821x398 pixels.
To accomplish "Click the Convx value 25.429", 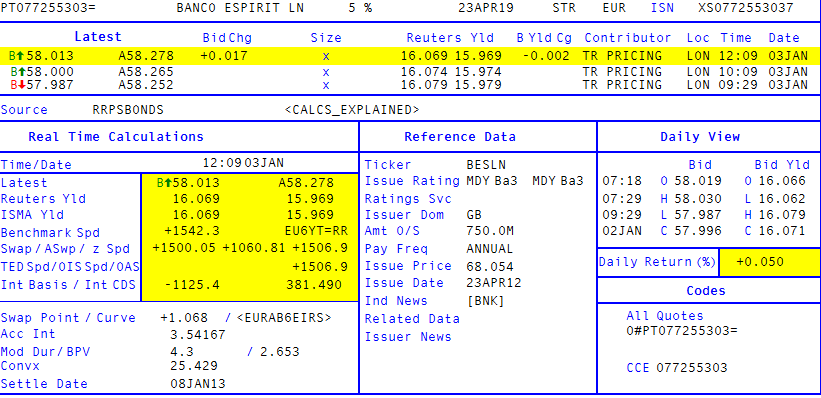I will [194, 366].
